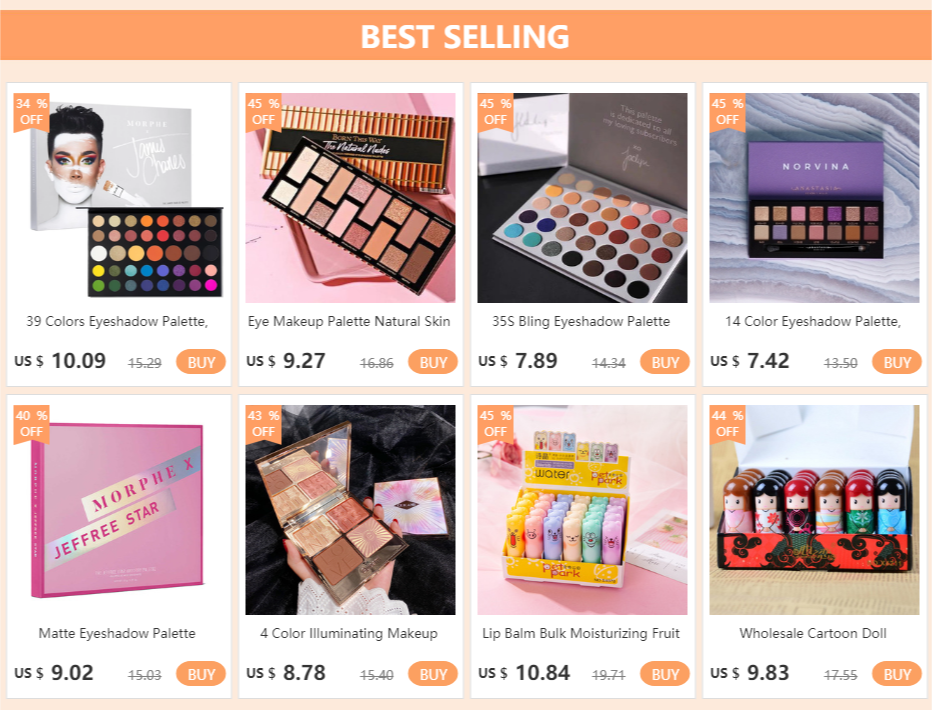This screenshot has height=710, width=932.
Task: Click BUY for 14 Color Eyeshadow Palette
Action: [x=896, y=362]
